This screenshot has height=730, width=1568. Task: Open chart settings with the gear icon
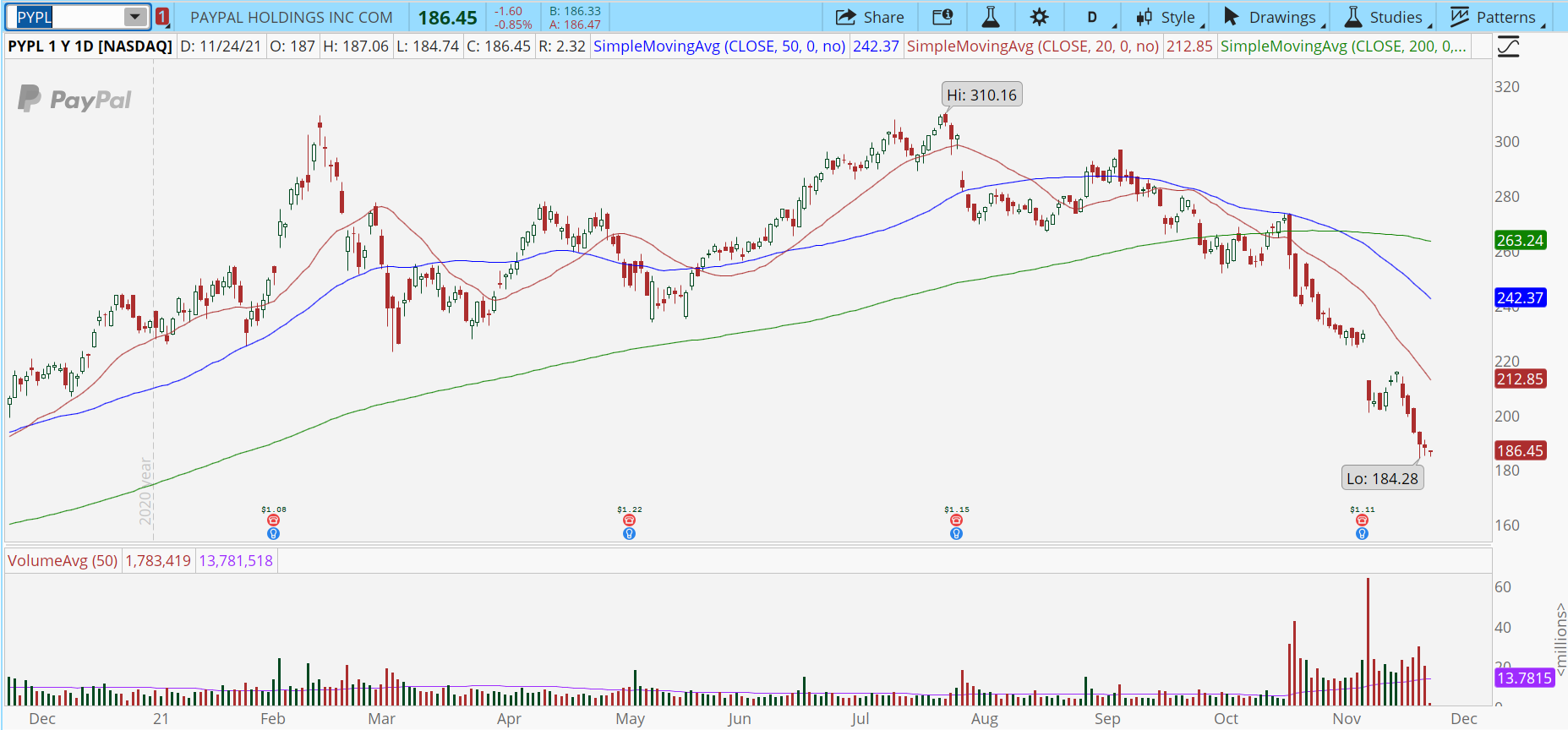pos(1040,17)
